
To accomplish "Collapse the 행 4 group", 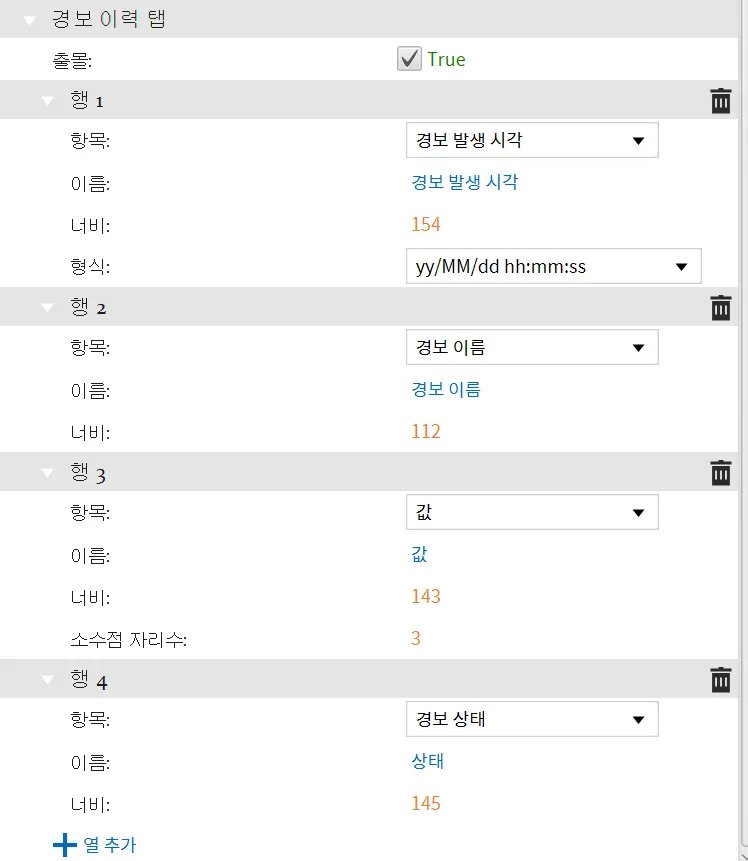I will 48,680.
